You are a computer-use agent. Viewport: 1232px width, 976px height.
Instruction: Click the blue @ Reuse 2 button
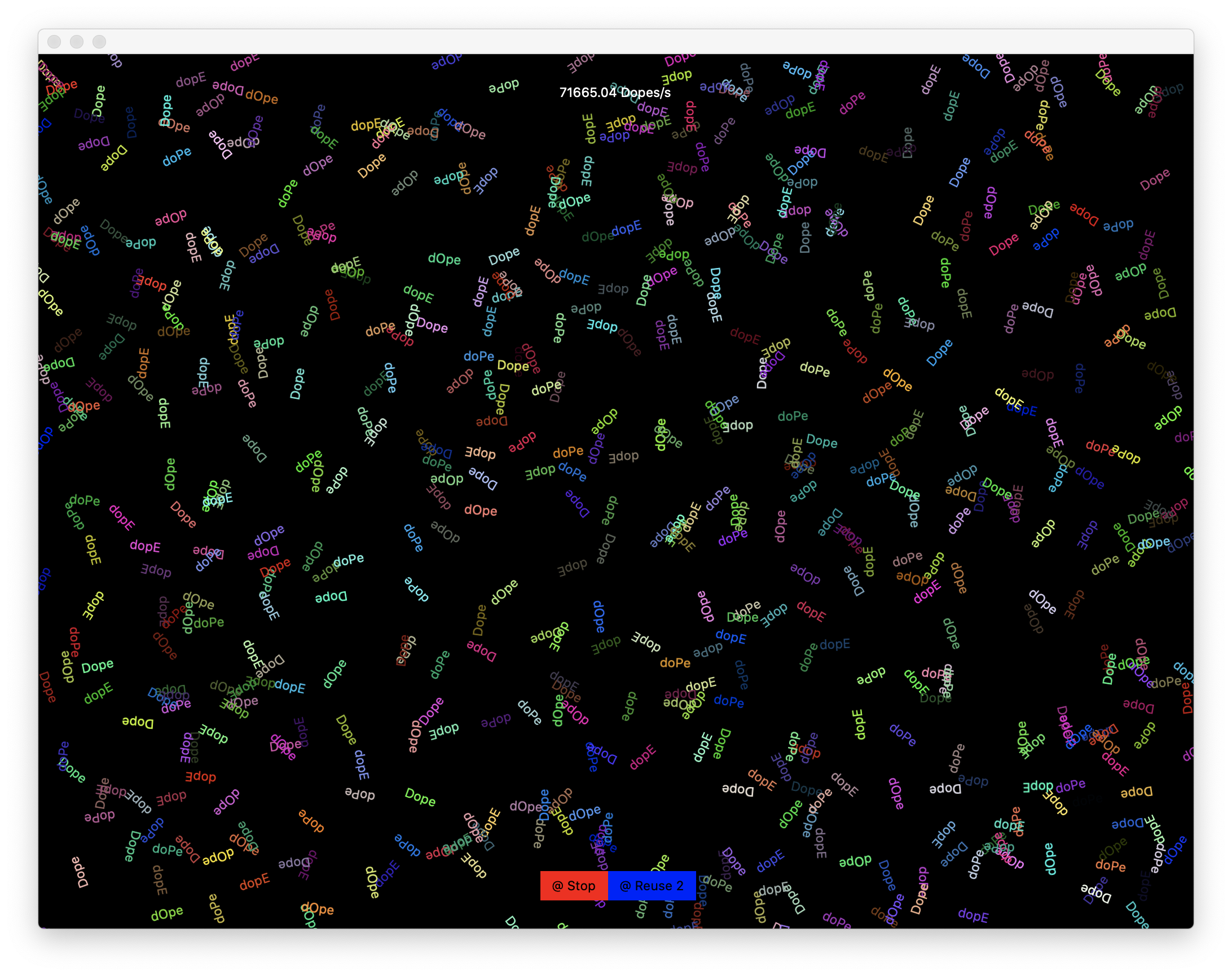click(x=652, y=886)
